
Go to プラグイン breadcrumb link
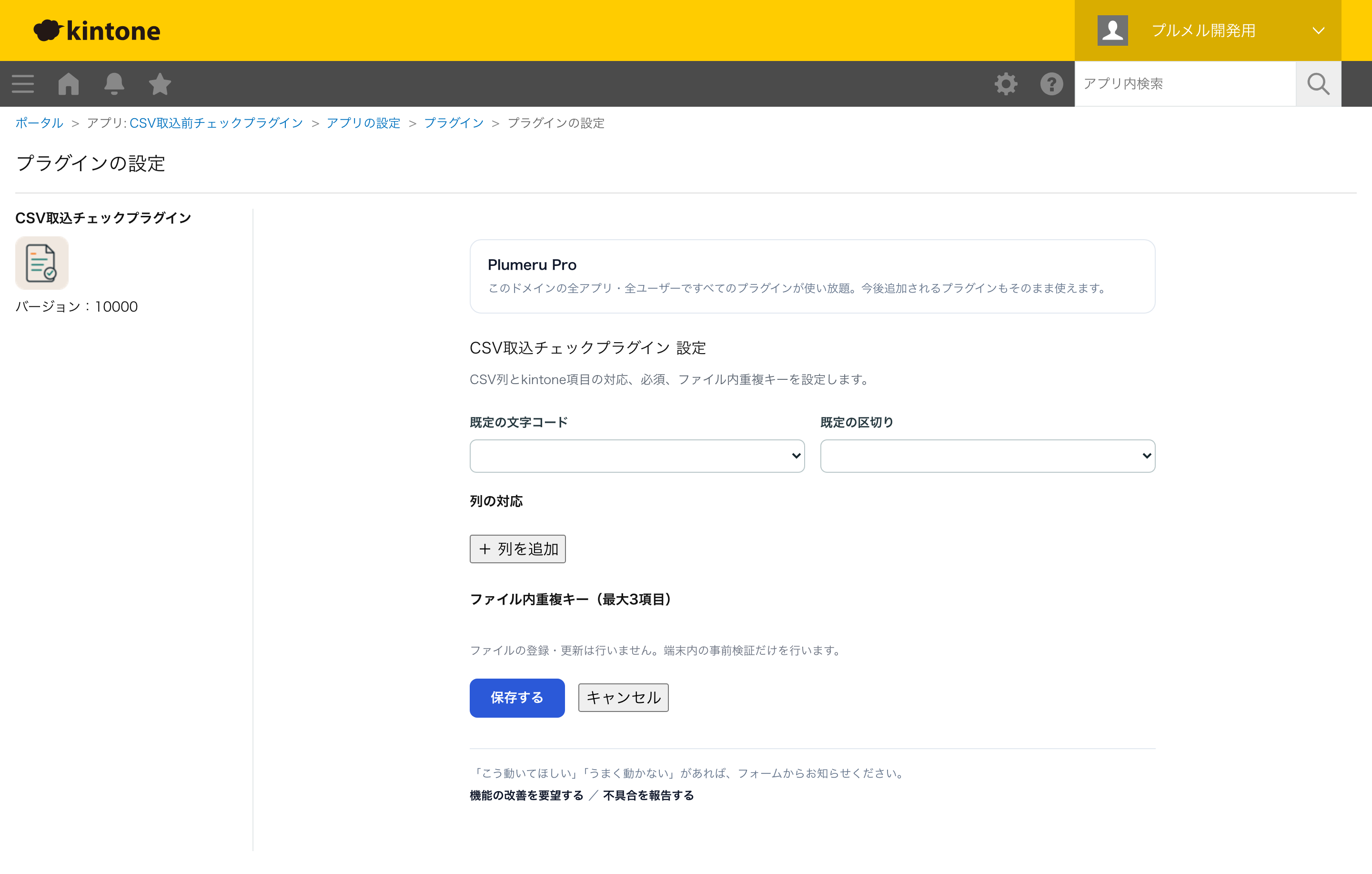454,122
